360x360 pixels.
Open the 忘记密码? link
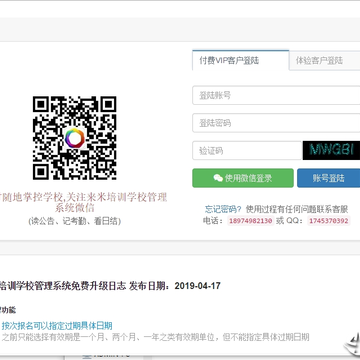(x=223, y=209)
